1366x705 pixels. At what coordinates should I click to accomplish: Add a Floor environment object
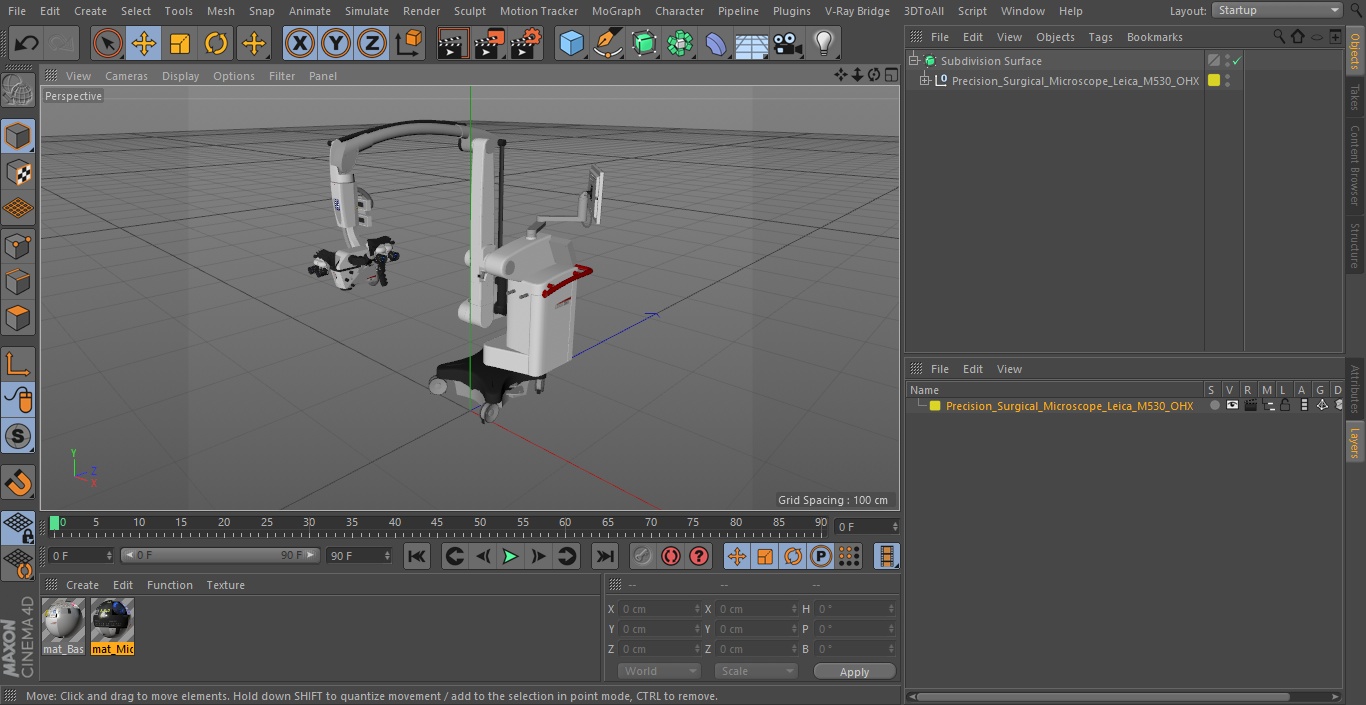point(751,43)
